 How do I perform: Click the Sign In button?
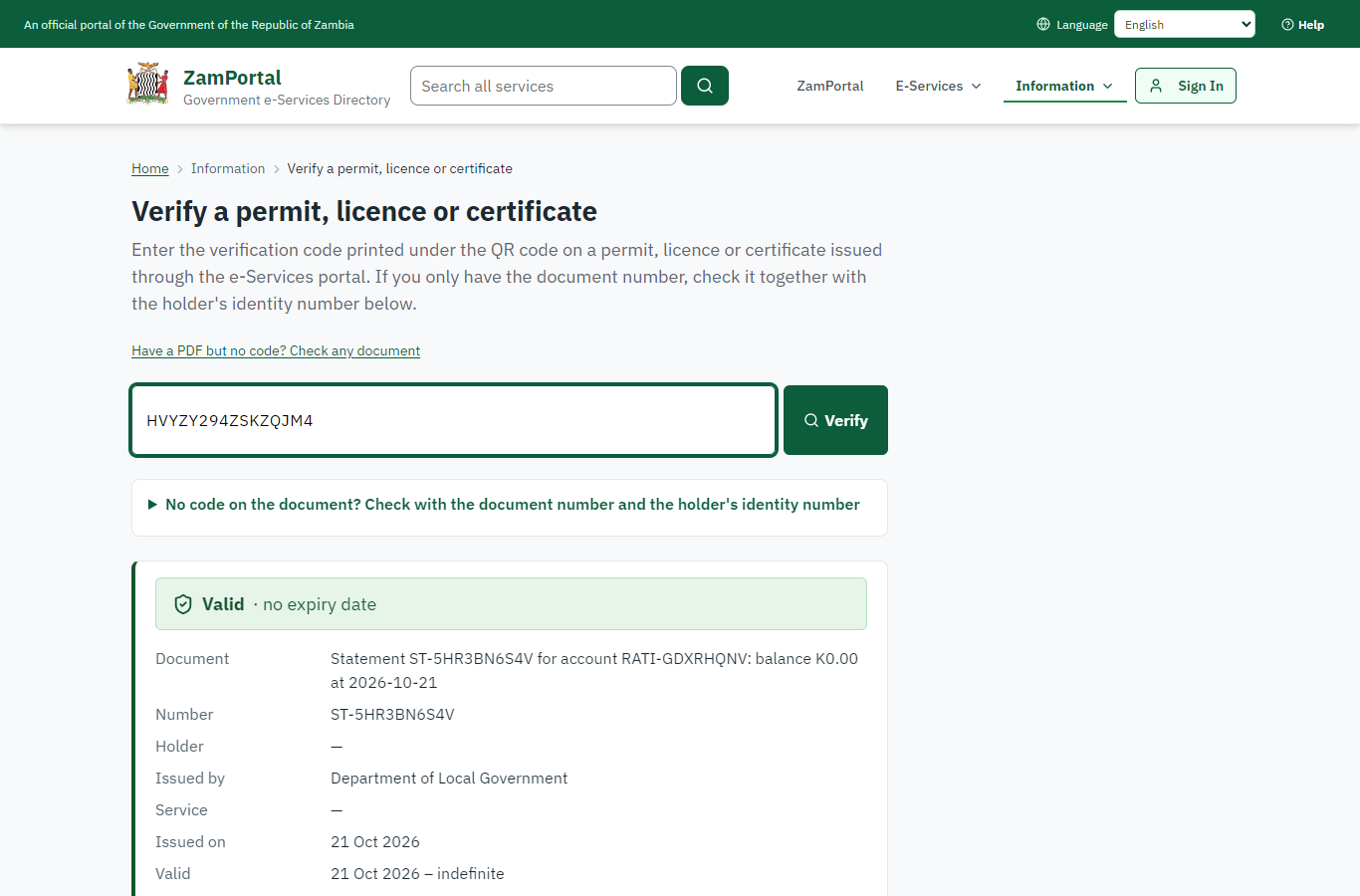1186,86
